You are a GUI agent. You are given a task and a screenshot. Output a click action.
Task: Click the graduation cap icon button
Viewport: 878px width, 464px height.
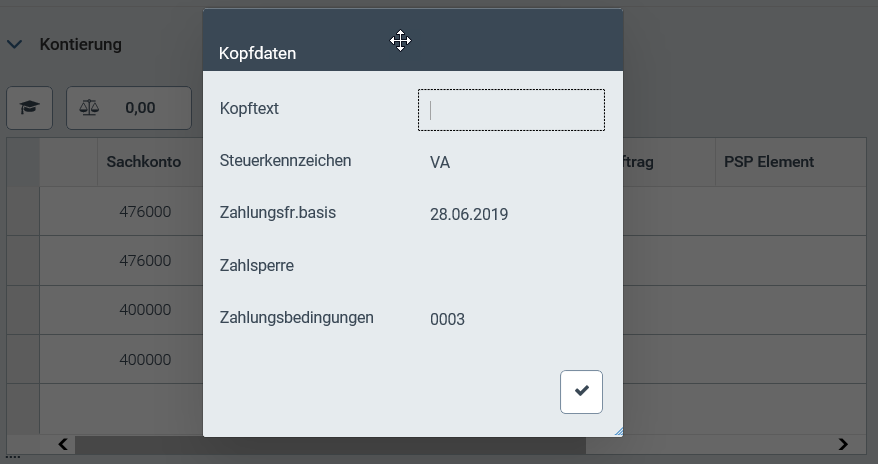[x=29, y=108]
